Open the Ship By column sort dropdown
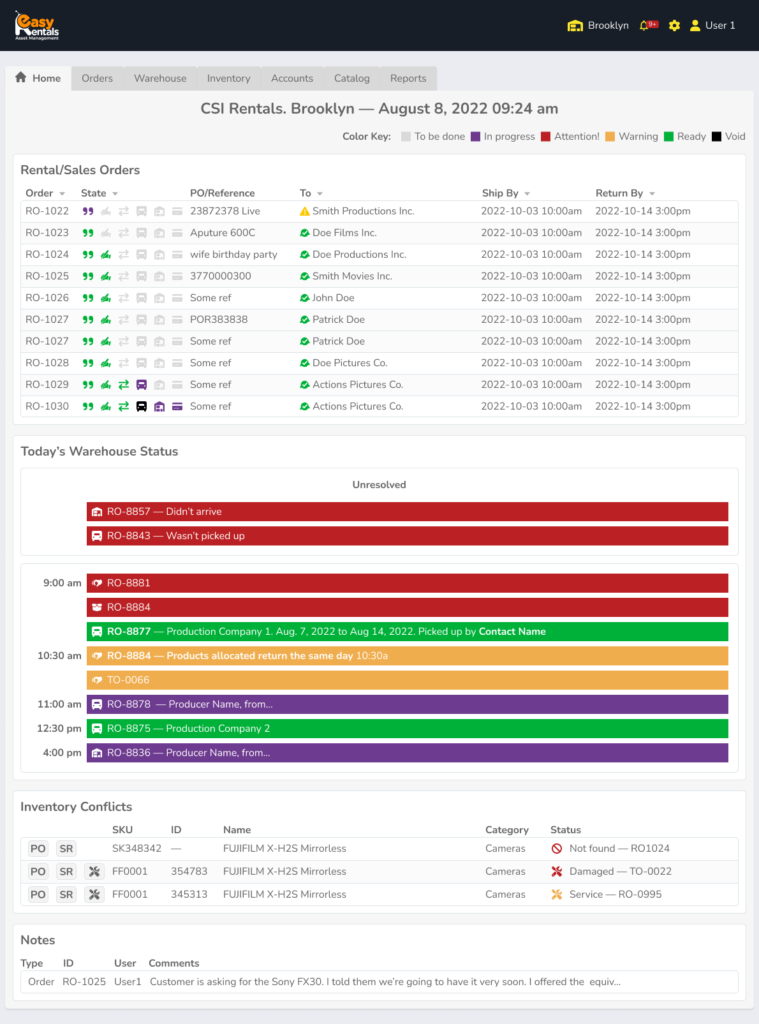The height and width of the screenshot is (1024, 759). [527, 194]
